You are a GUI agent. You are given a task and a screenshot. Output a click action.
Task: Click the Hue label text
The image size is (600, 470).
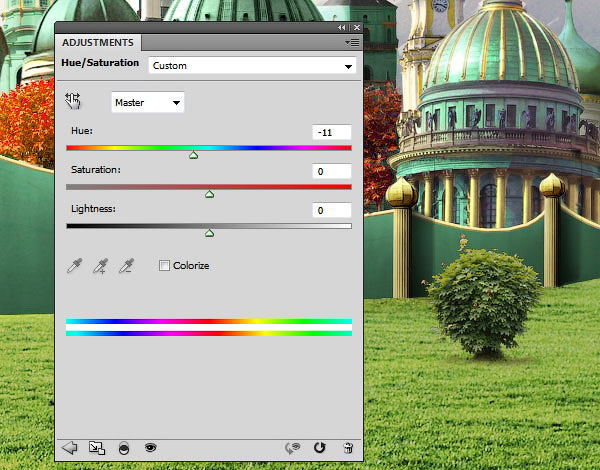click(x=82, y=131)
